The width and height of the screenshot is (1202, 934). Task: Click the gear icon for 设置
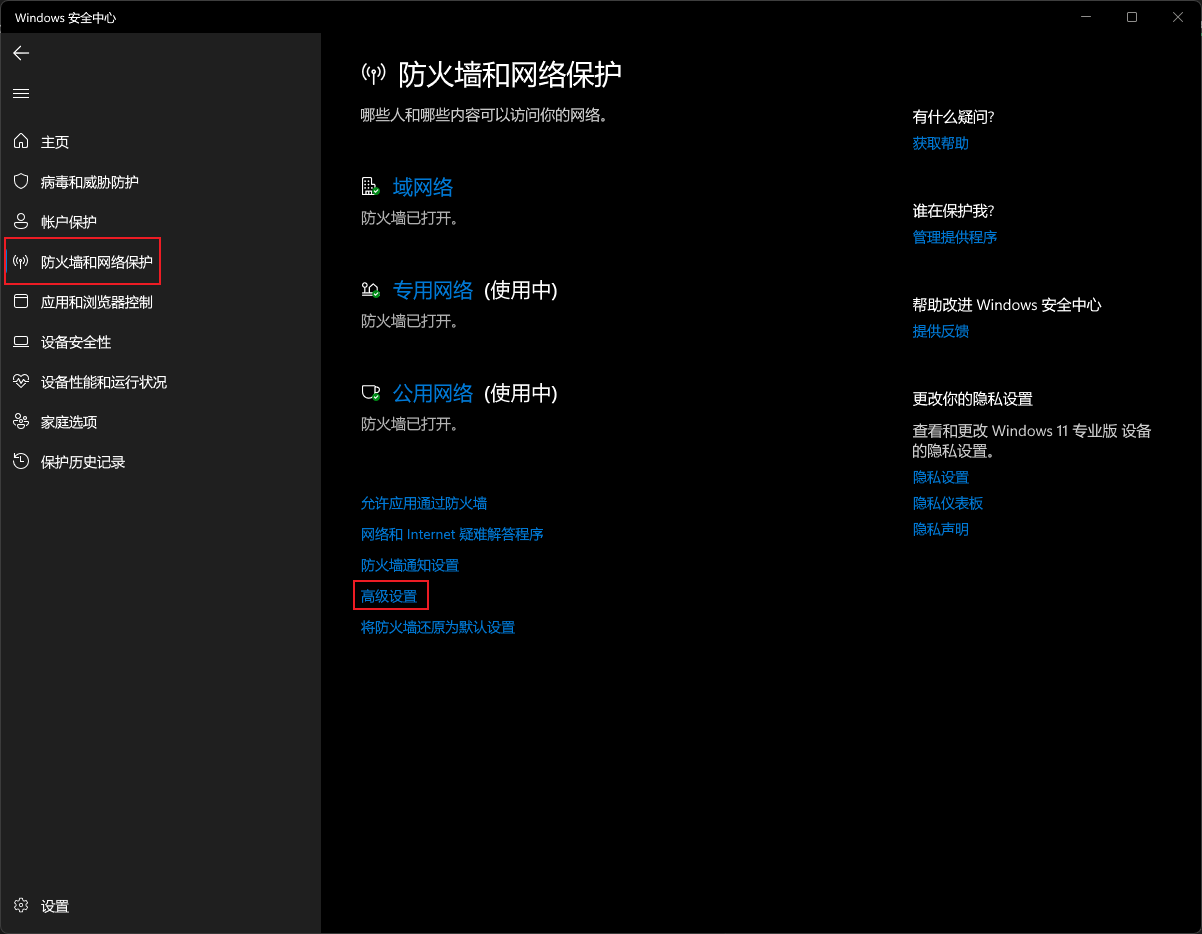tap(21, 906)
